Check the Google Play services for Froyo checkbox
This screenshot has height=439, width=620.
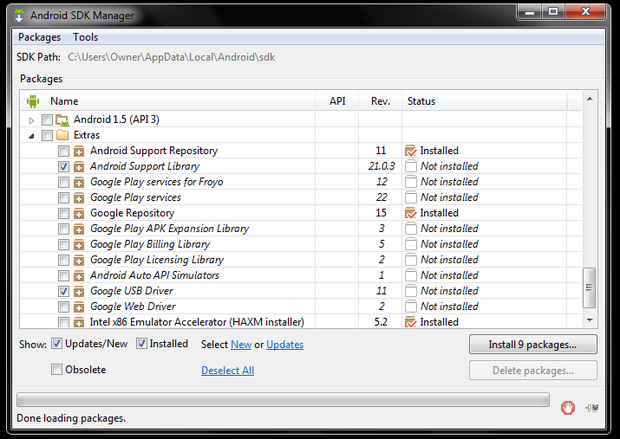click(x=63, y=182)
